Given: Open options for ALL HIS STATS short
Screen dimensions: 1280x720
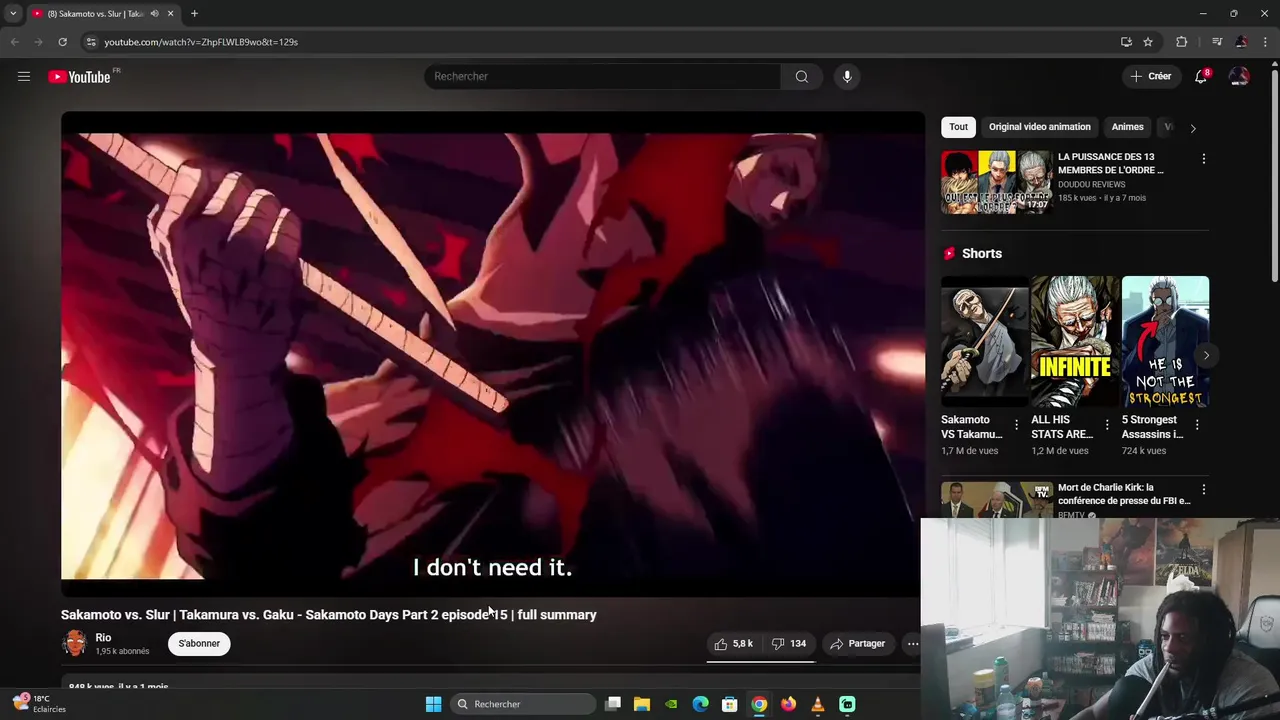Looking at the screenshot, I should click(x=1106, y=426).
